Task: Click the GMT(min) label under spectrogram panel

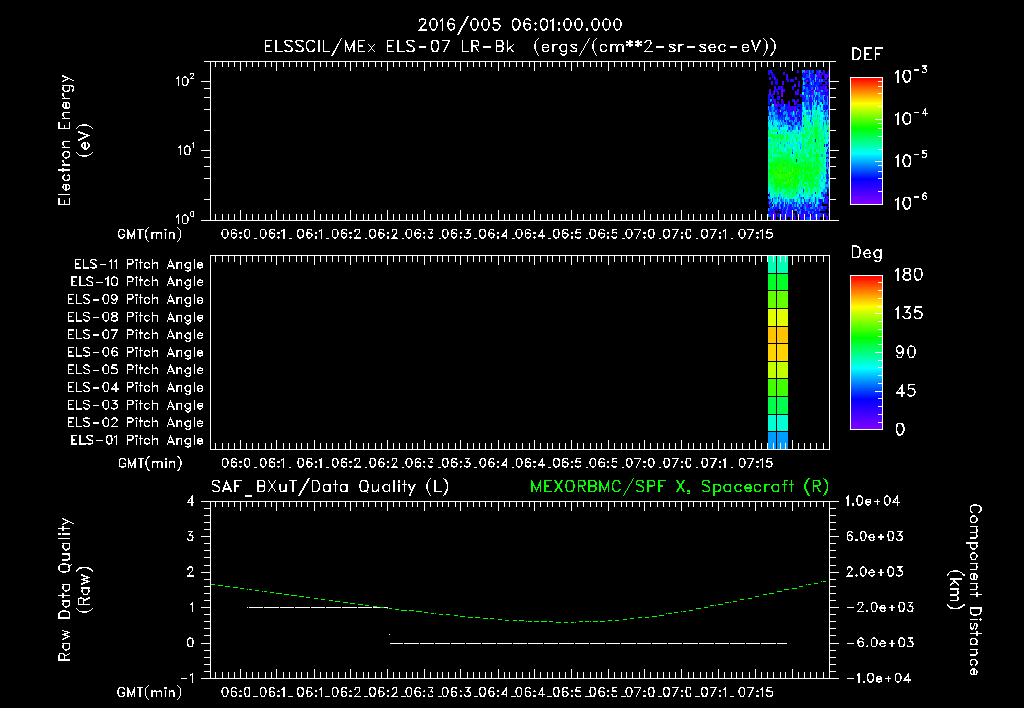Action: pyautogui.click(x=150, y=234)
